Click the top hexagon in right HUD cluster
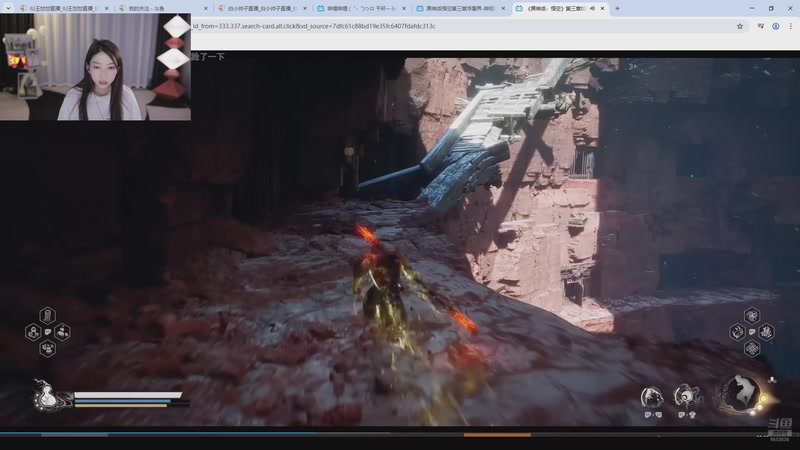Image resolution: width=800 pixels, height=450 pixels. [x=752, y=315]
